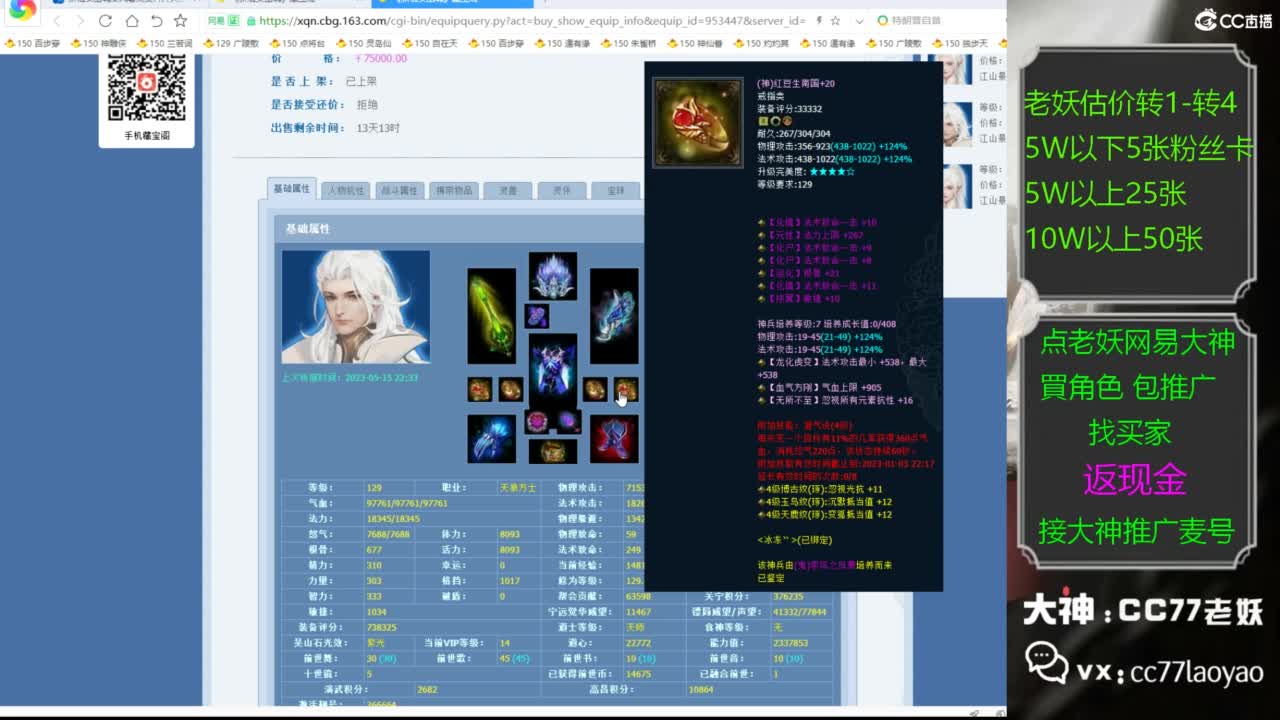Click the blue gauntlet equipment icon
The height and width of the screenshot is (720, 1280).
492,438
